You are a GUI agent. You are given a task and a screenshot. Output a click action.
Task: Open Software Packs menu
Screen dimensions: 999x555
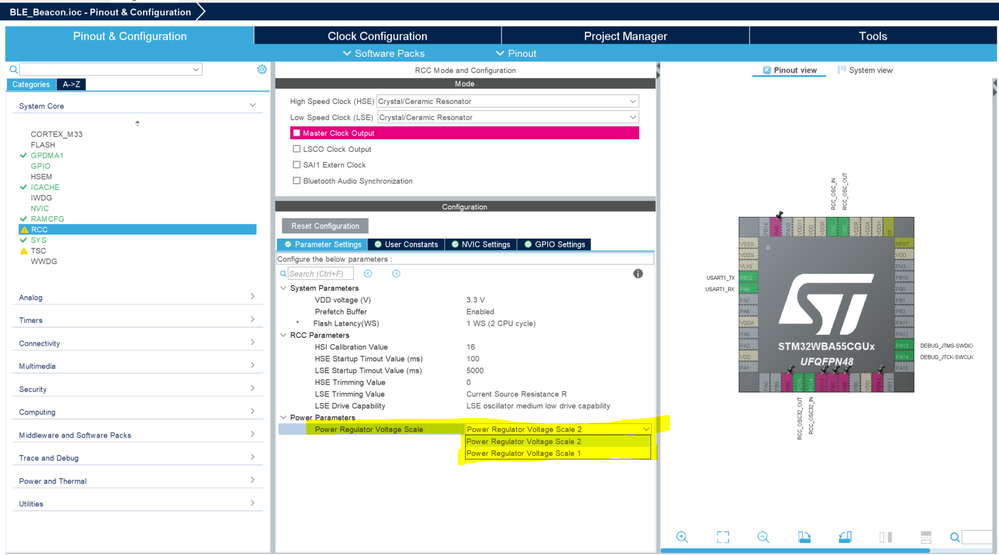[x=384, y=54]
